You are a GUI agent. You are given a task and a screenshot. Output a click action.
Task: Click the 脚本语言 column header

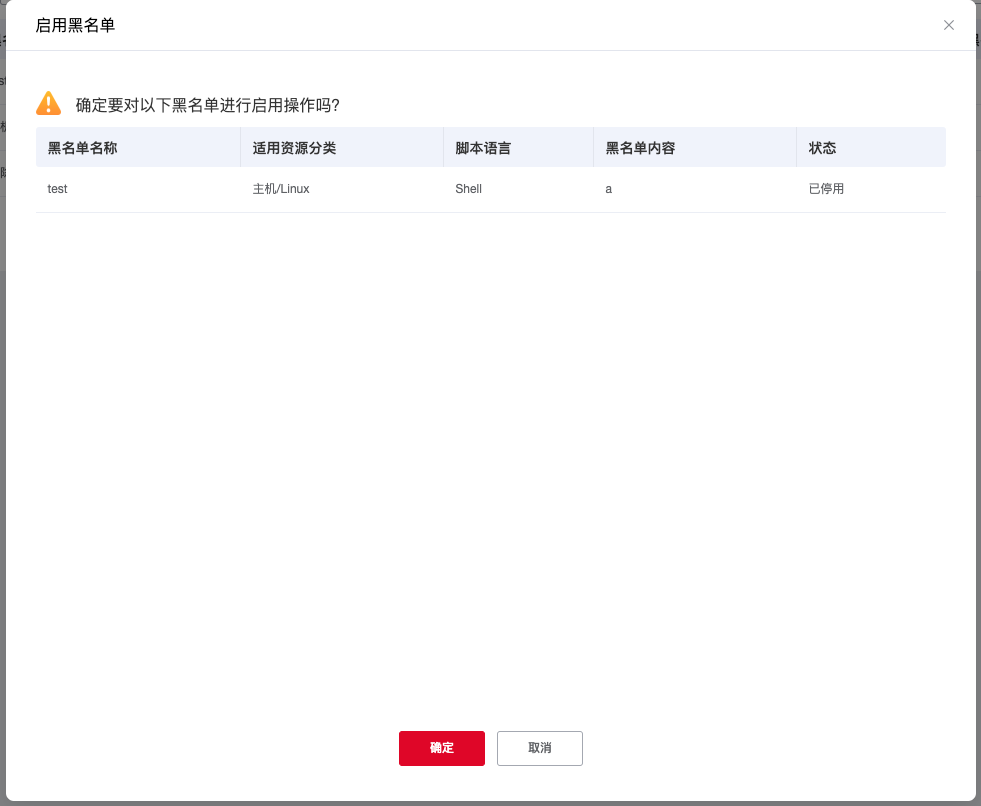tap(483, 148)
